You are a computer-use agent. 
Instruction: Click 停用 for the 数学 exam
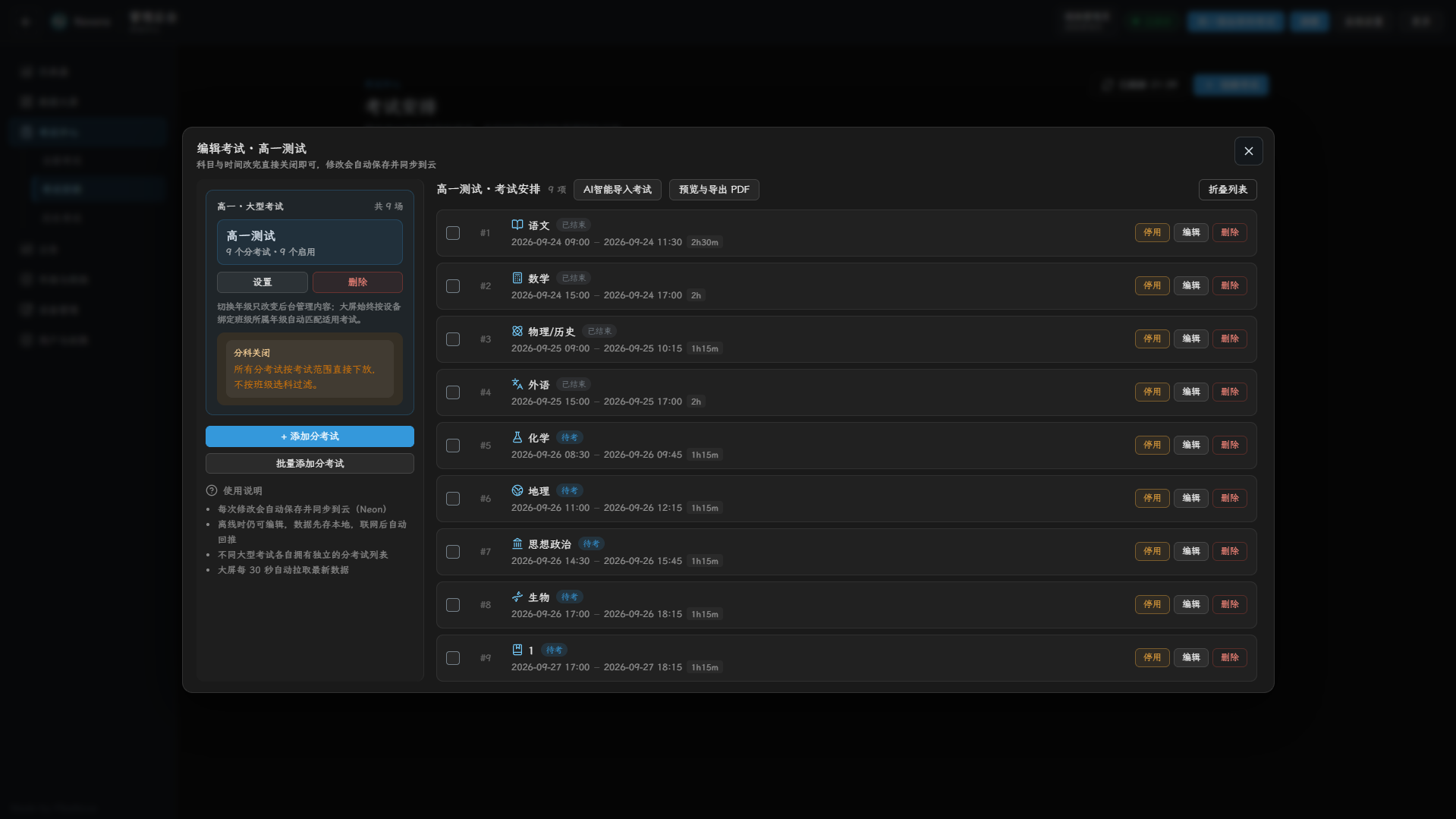coord(1152,285)
